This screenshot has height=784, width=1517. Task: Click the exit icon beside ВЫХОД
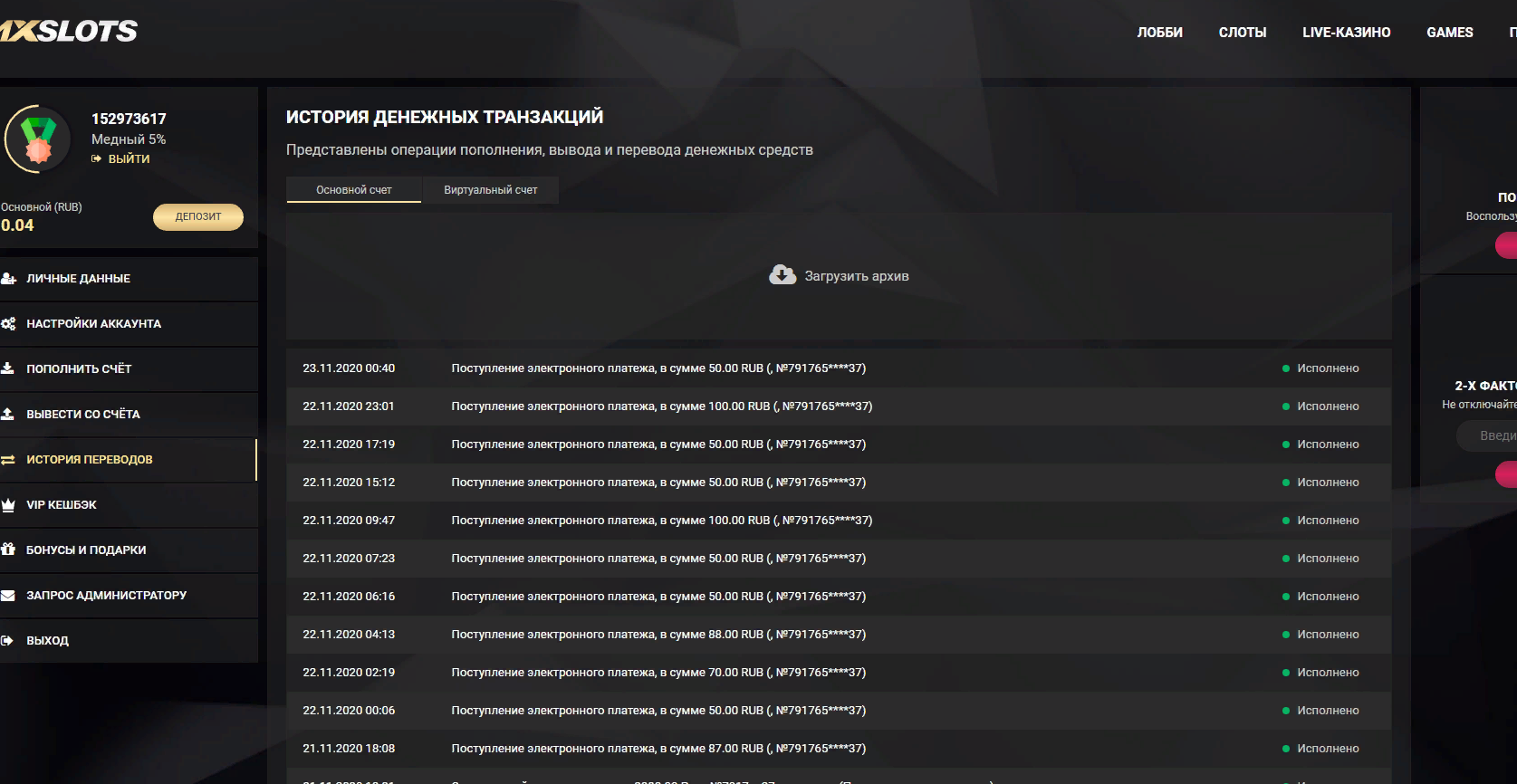click(7, 641)
